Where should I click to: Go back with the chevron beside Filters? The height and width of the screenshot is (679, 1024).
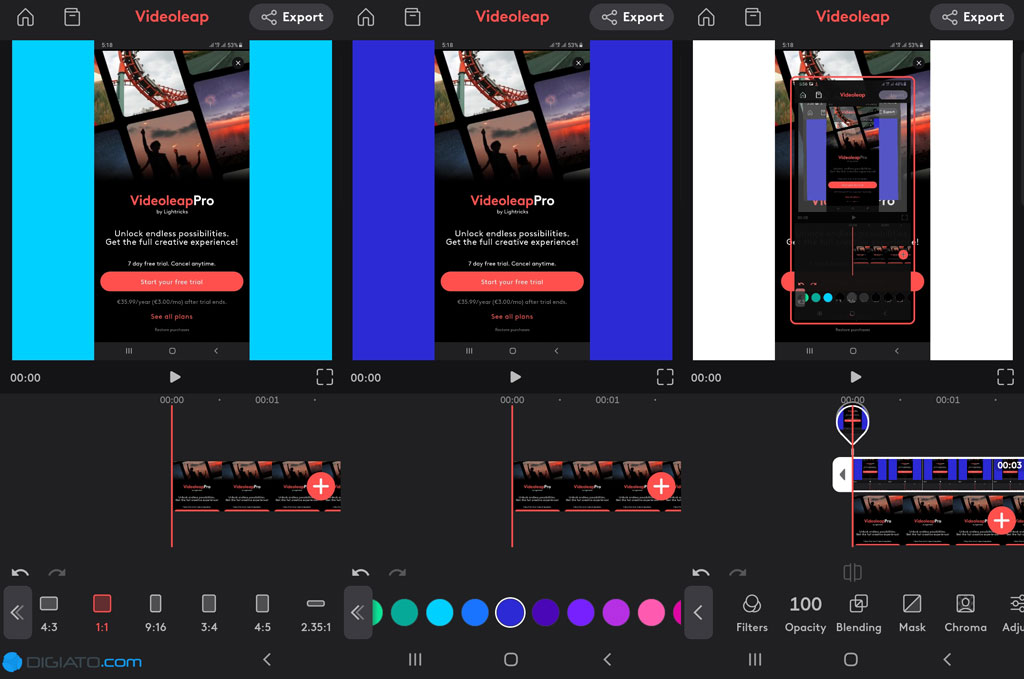coord(698,612)
